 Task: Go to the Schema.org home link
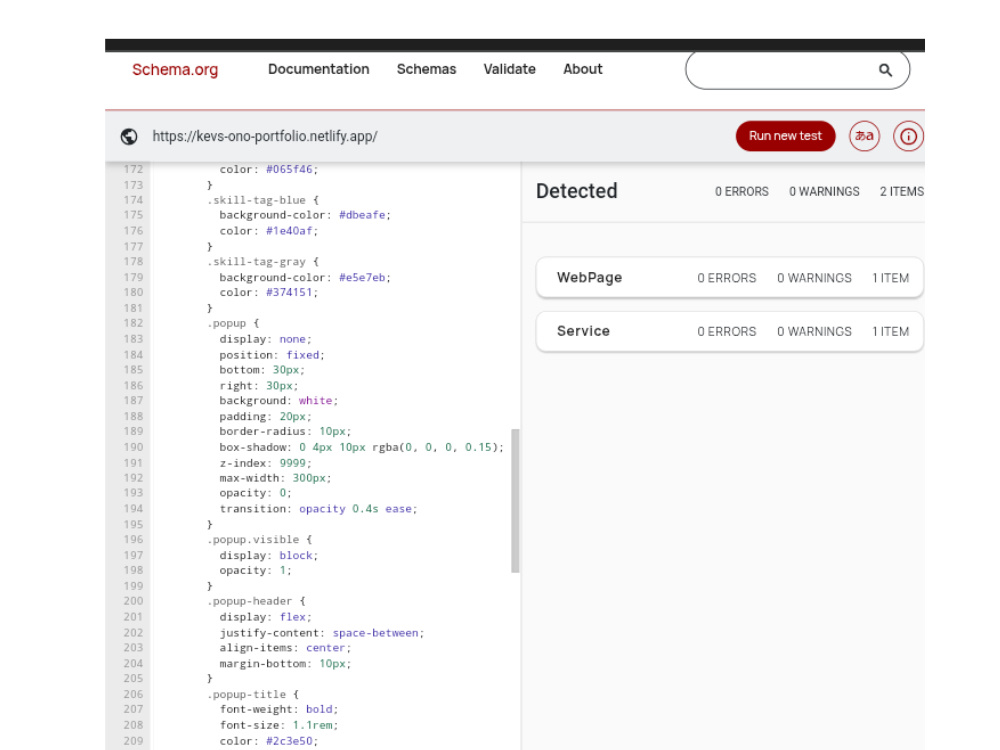(175, 70)
